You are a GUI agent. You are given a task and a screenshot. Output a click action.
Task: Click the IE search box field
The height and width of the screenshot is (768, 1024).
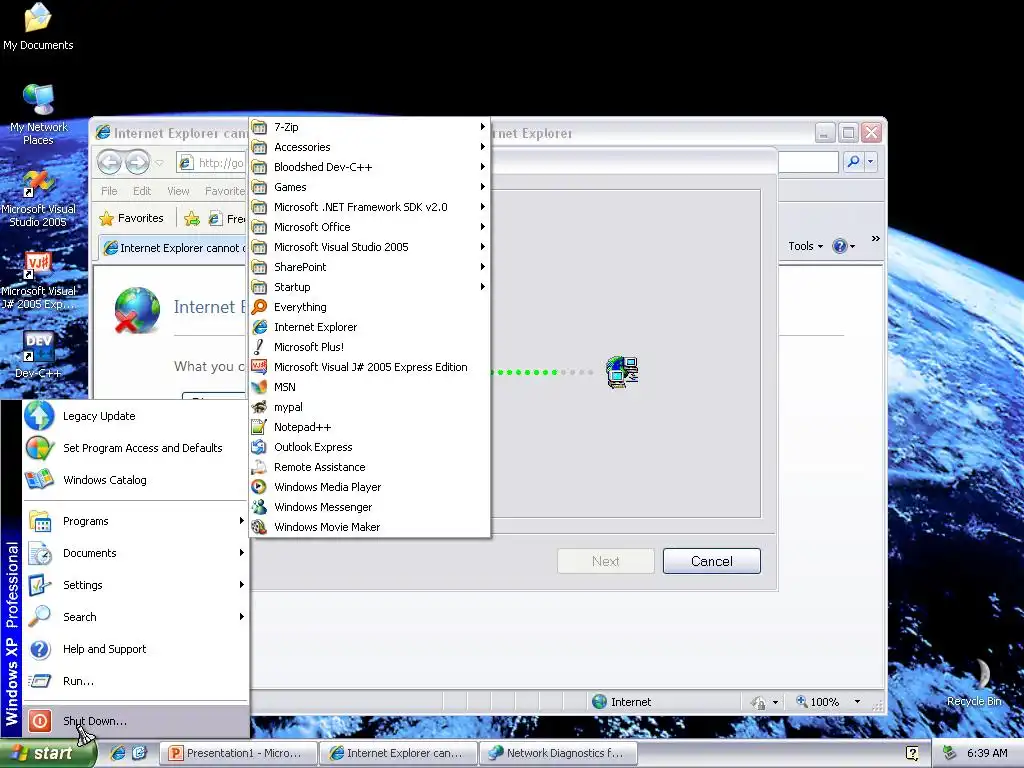coord(808,161)
